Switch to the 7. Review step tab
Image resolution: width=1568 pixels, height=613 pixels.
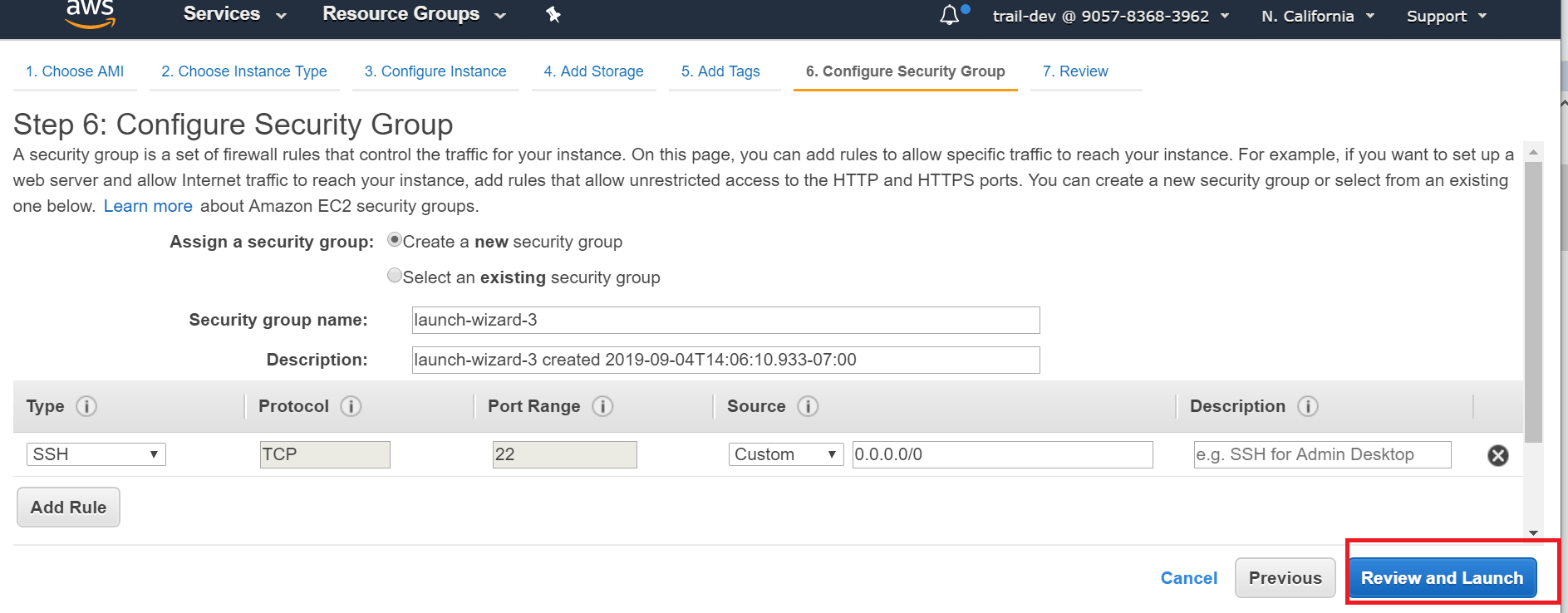point(1074,71)
